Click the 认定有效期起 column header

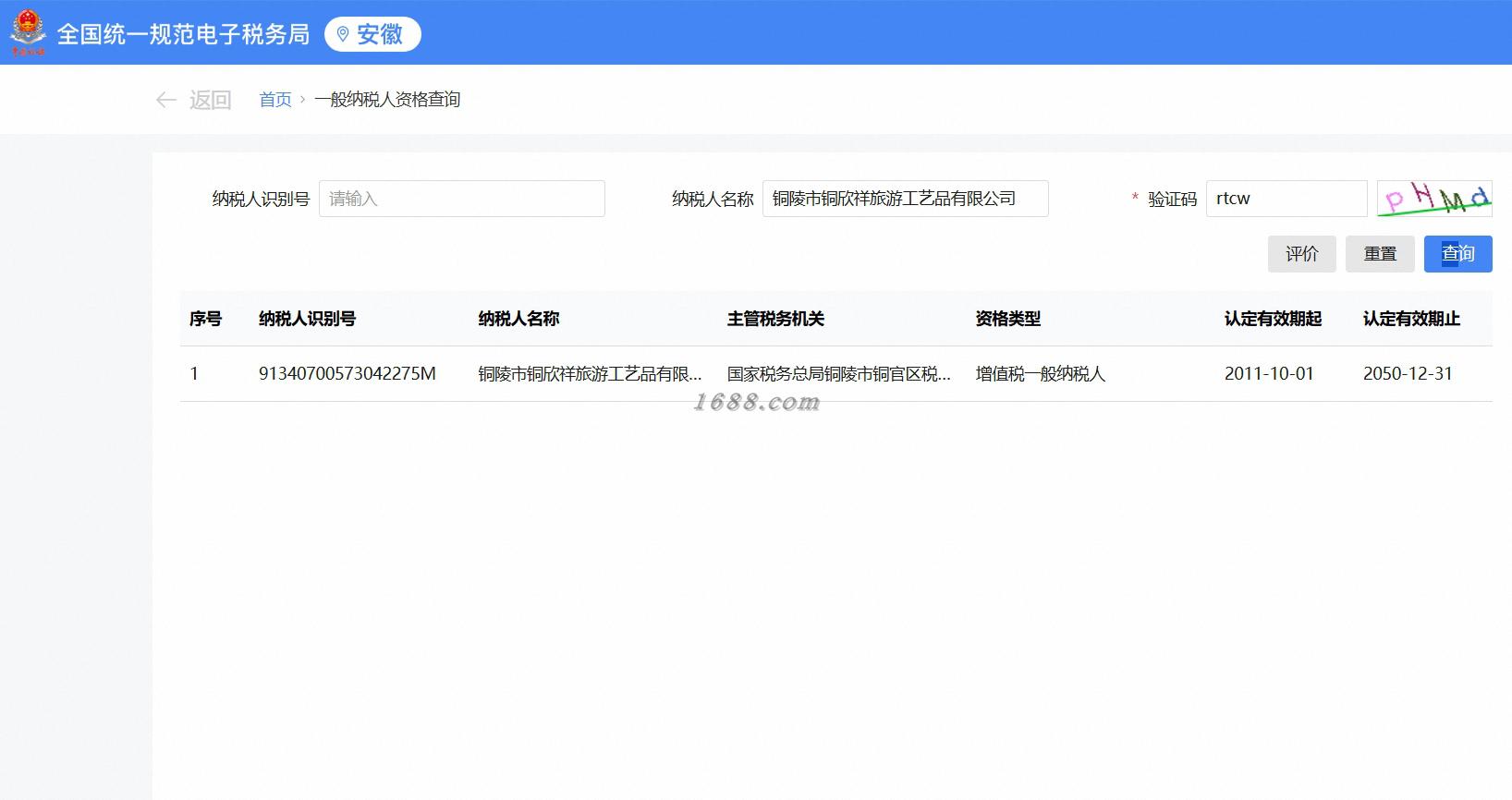(x=1274, y=319)
